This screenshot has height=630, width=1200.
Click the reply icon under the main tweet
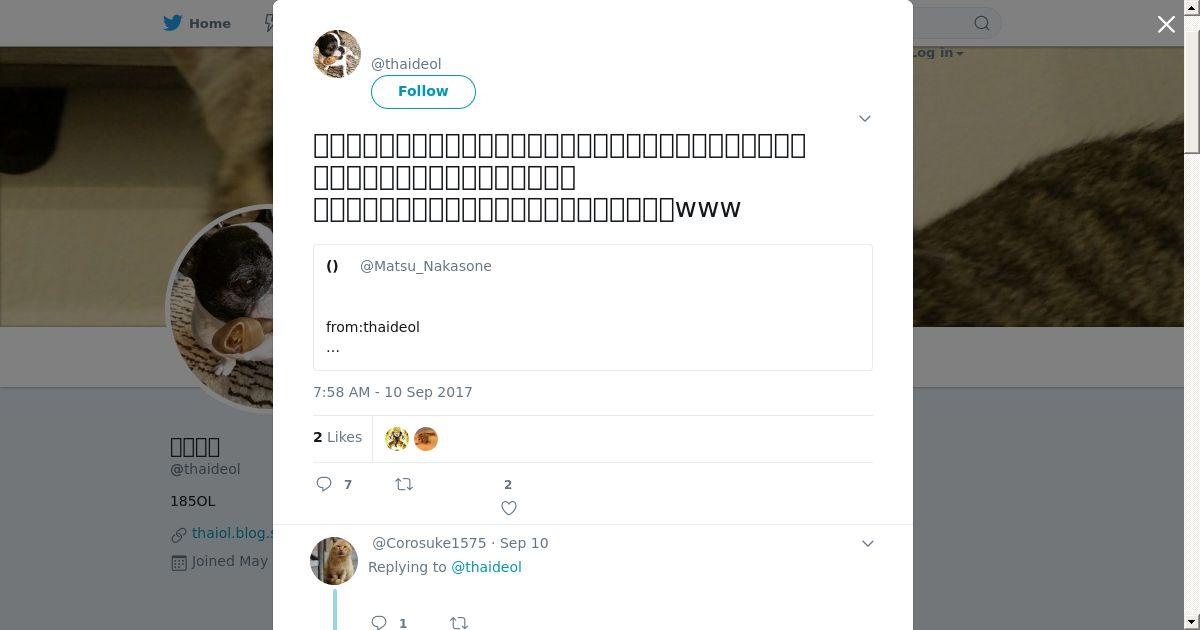[x=324, y=484]
